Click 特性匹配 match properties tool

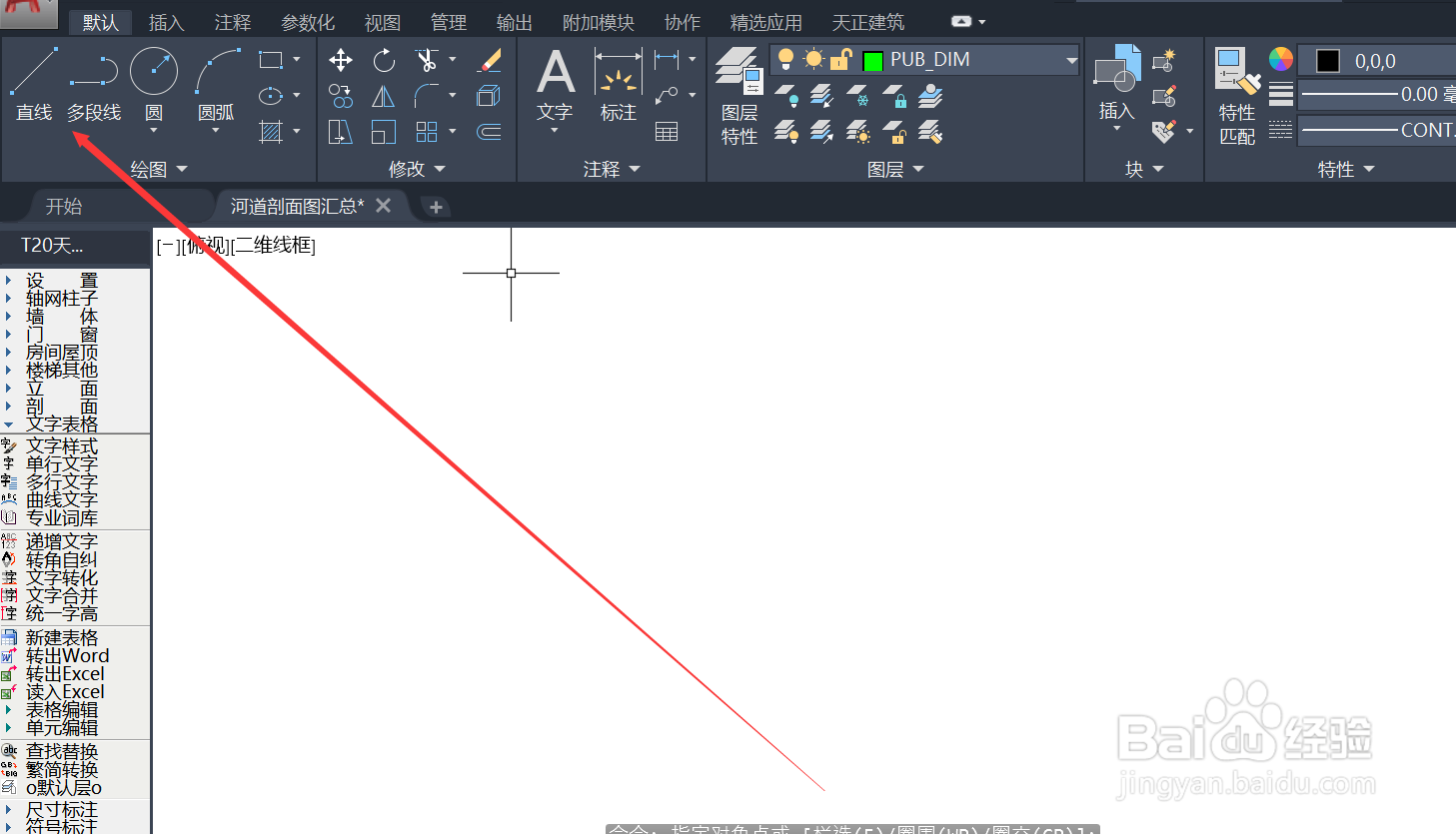(x=1237, y=96)
